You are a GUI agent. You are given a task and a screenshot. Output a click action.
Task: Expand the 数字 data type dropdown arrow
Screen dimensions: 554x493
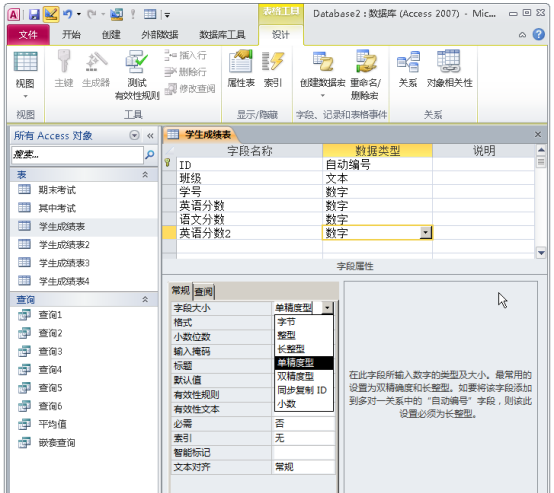426,233
